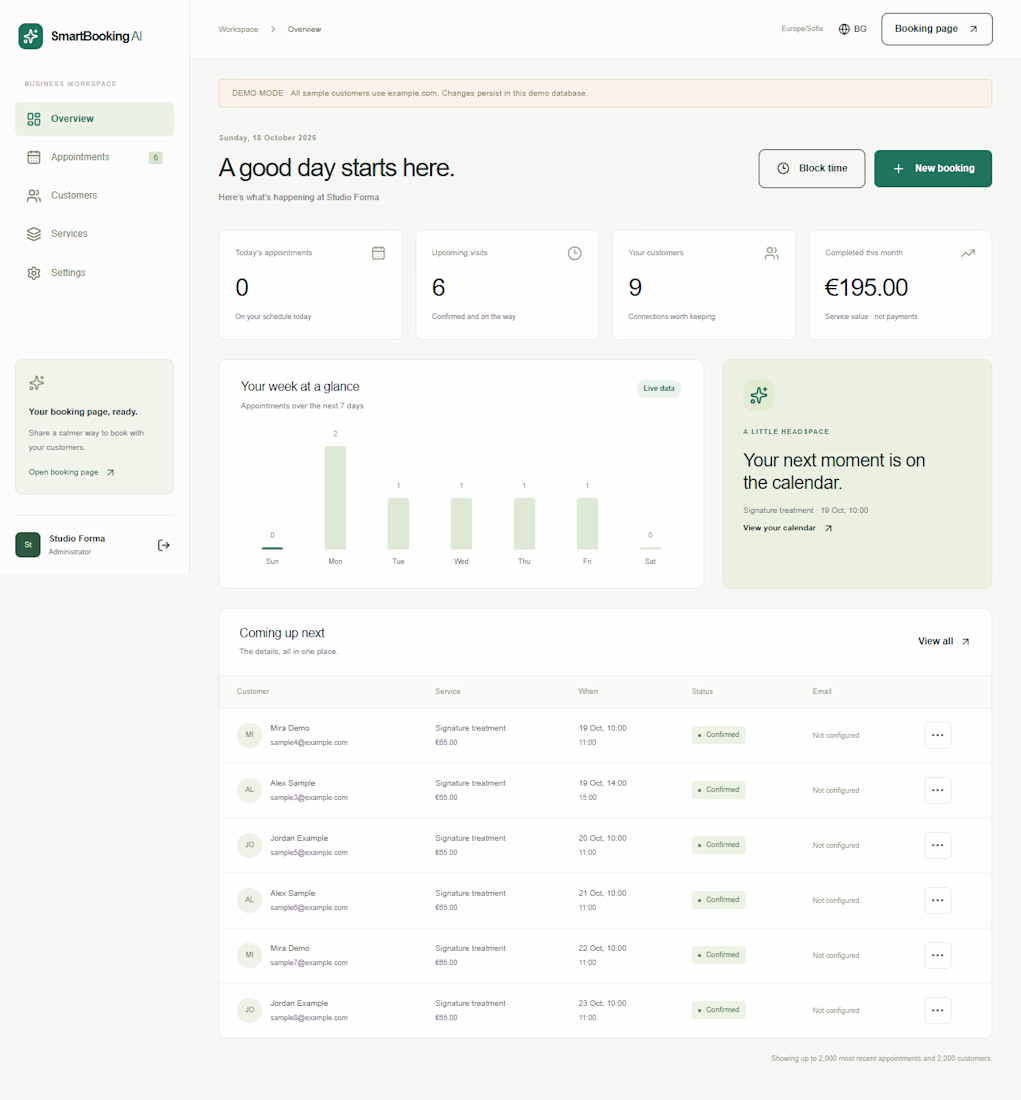
Task: Open Services in the sidebar
Action: (x=94, y=234)
